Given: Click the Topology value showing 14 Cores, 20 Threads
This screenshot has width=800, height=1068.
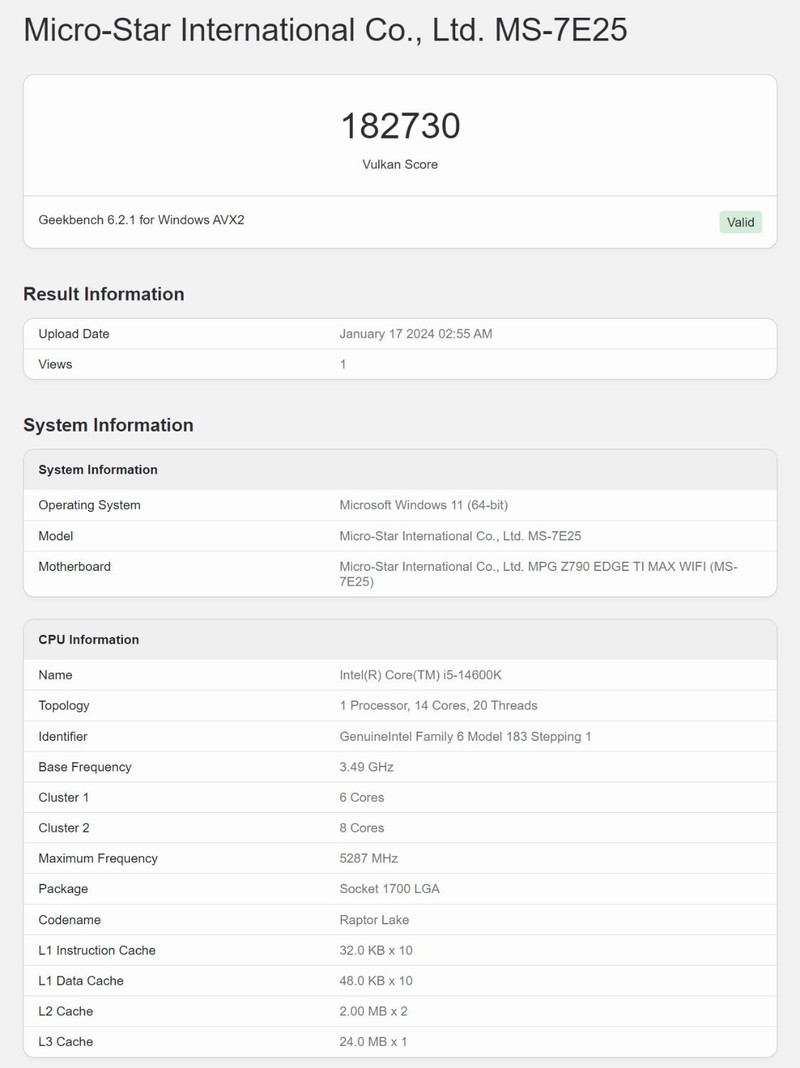Looking at the screenshot, I should coord(438,706).
